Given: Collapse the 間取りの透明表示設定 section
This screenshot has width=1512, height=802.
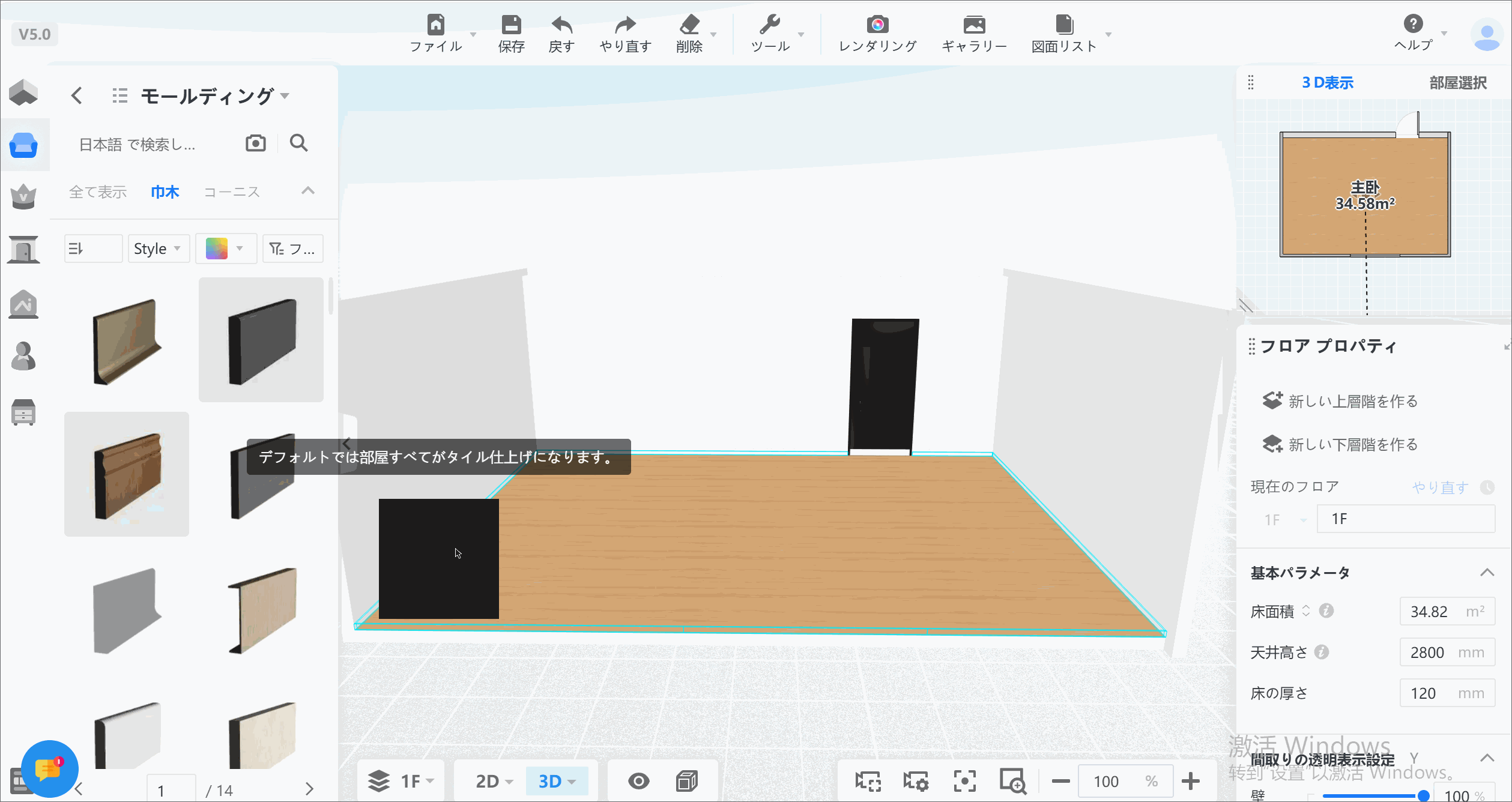Looking at the screenshot, I should click(1487, 758).
